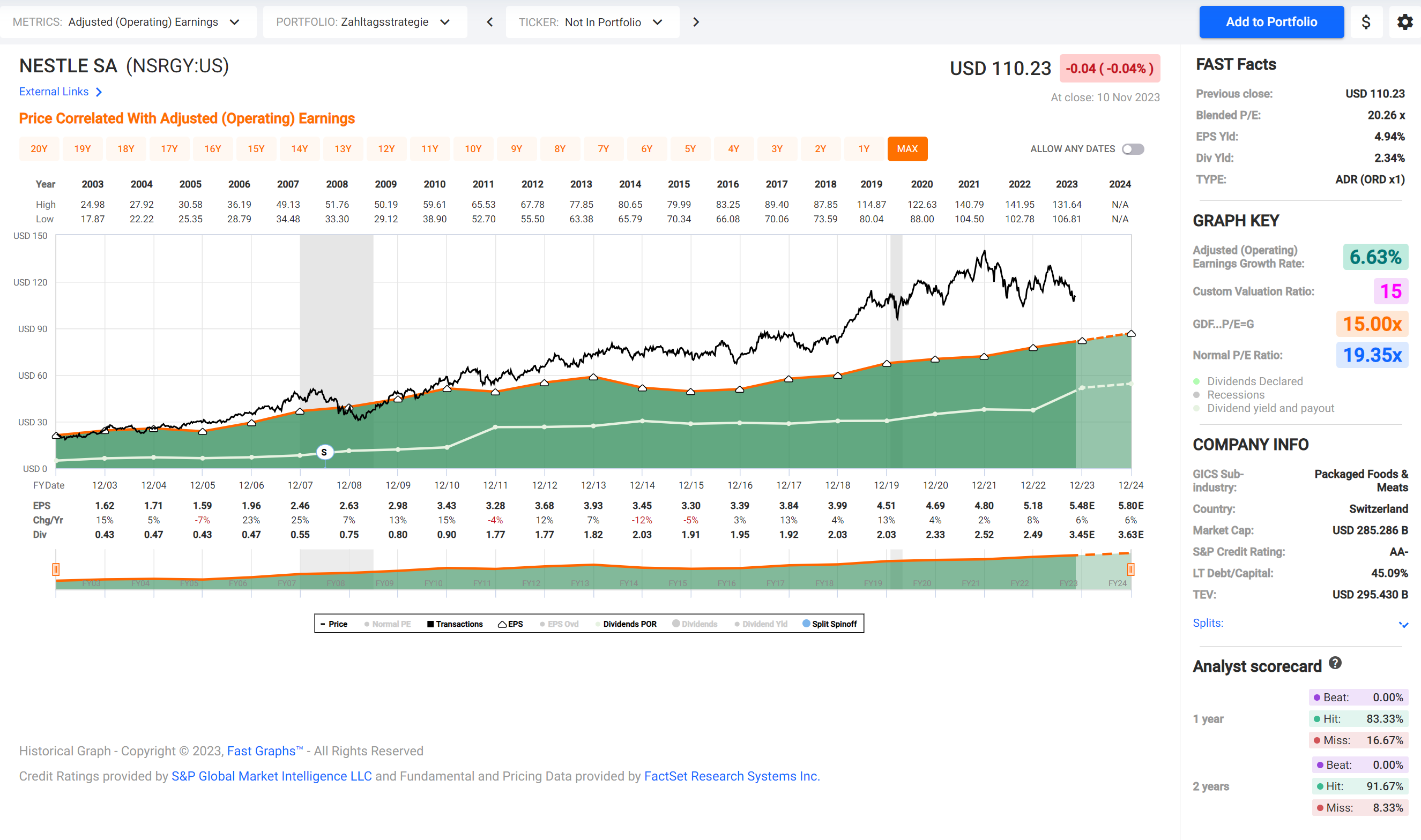Image resolution: width=1421 pixels, height=840 pixels.
Task: Select the 2Y time range tab
Action: tap(820, 149)
